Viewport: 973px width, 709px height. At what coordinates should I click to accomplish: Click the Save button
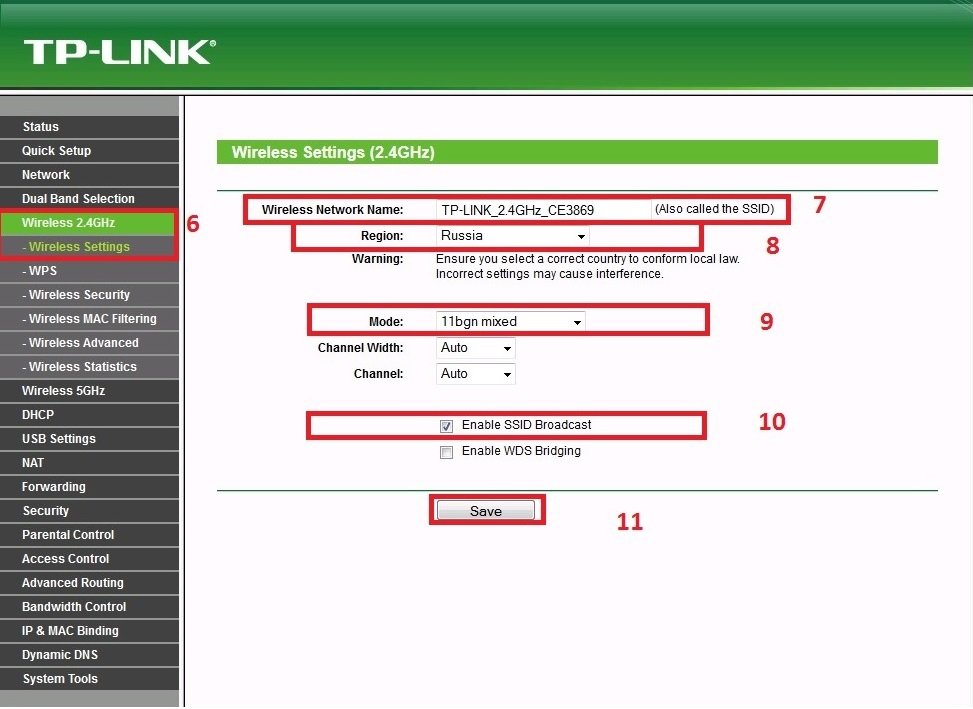pos(486,511)
